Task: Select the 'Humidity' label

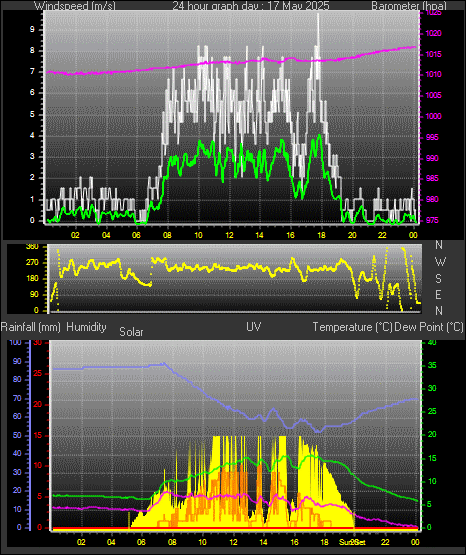Action: pyautogui.click(x=86, y=327)
